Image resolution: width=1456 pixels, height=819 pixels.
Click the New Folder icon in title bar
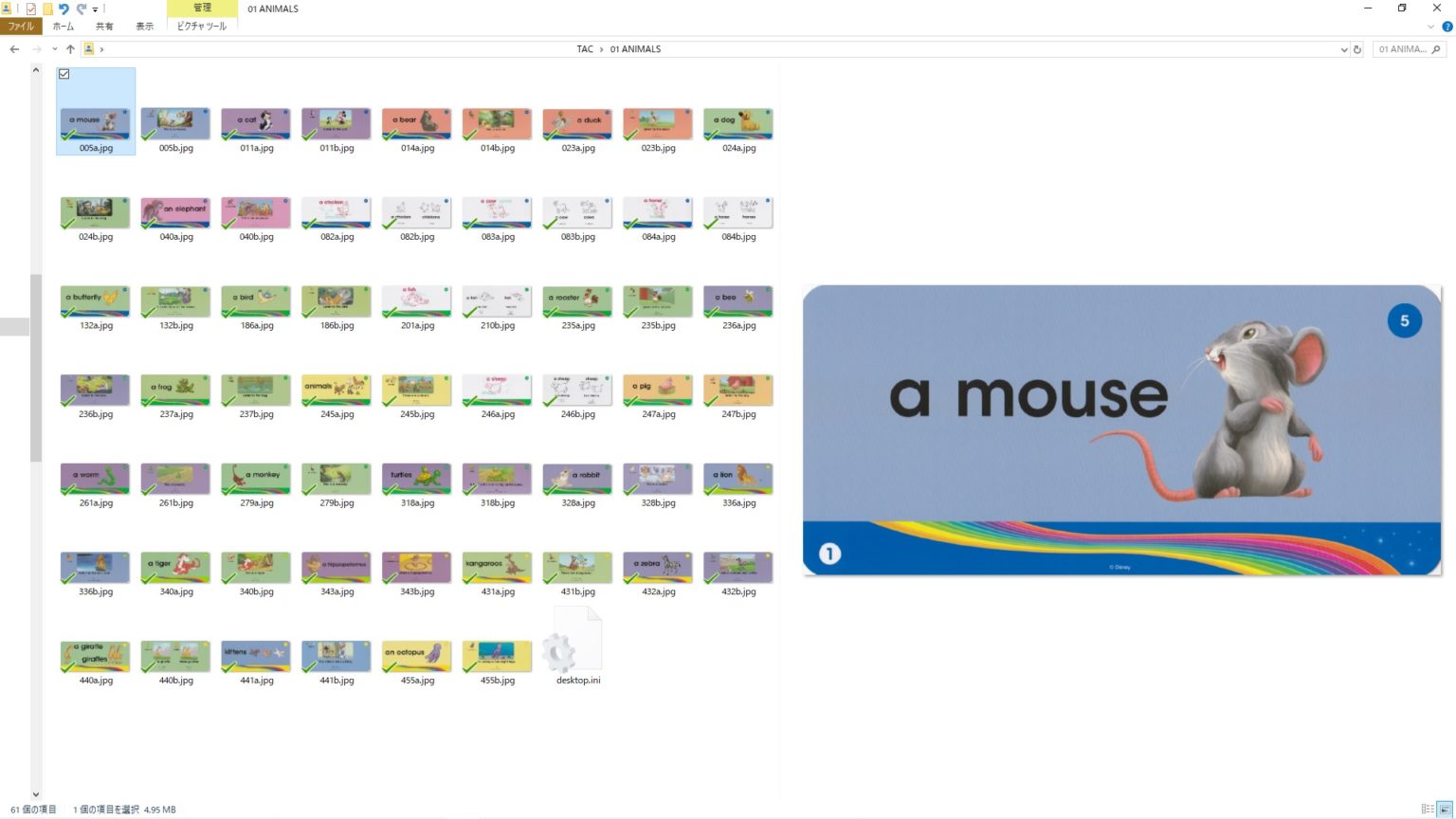tap(46, 9)
